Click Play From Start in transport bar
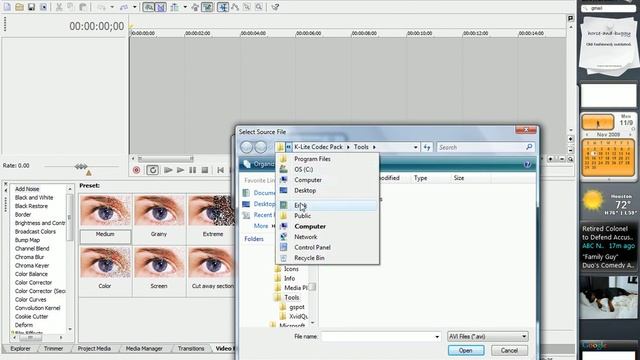640x360 pixels. [x=168, y=170]
